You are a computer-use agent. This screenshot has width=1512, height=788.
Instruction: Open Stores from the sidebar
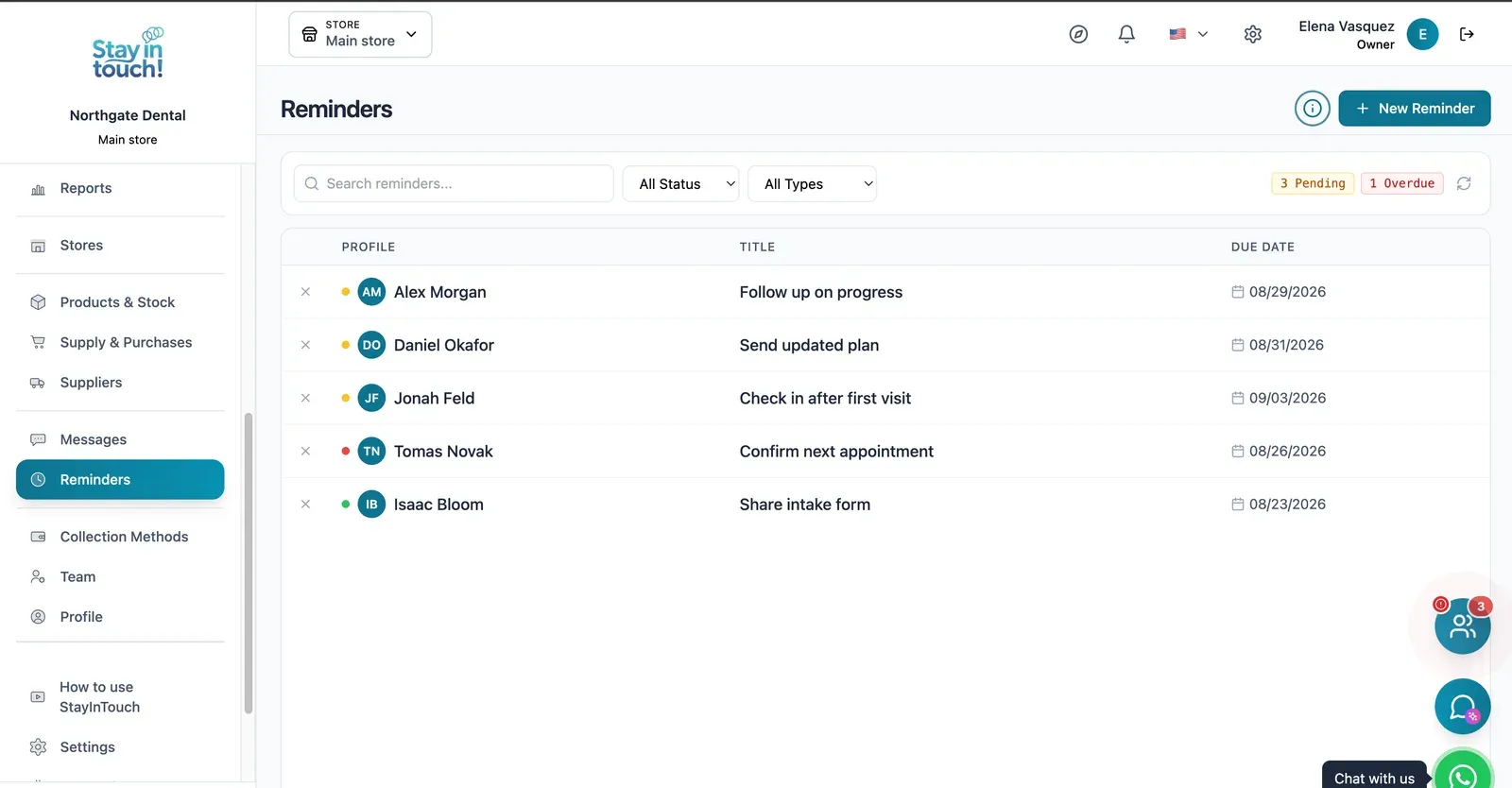coord(120,246)
